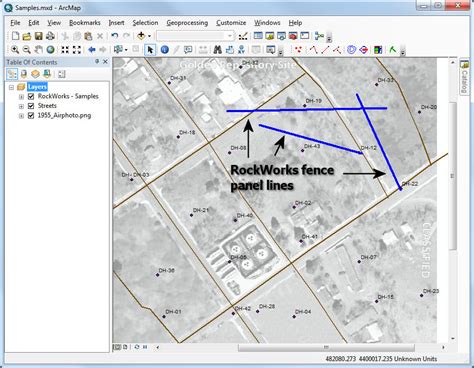Save the map with the floppy disk icon

(x=38, y=36)
